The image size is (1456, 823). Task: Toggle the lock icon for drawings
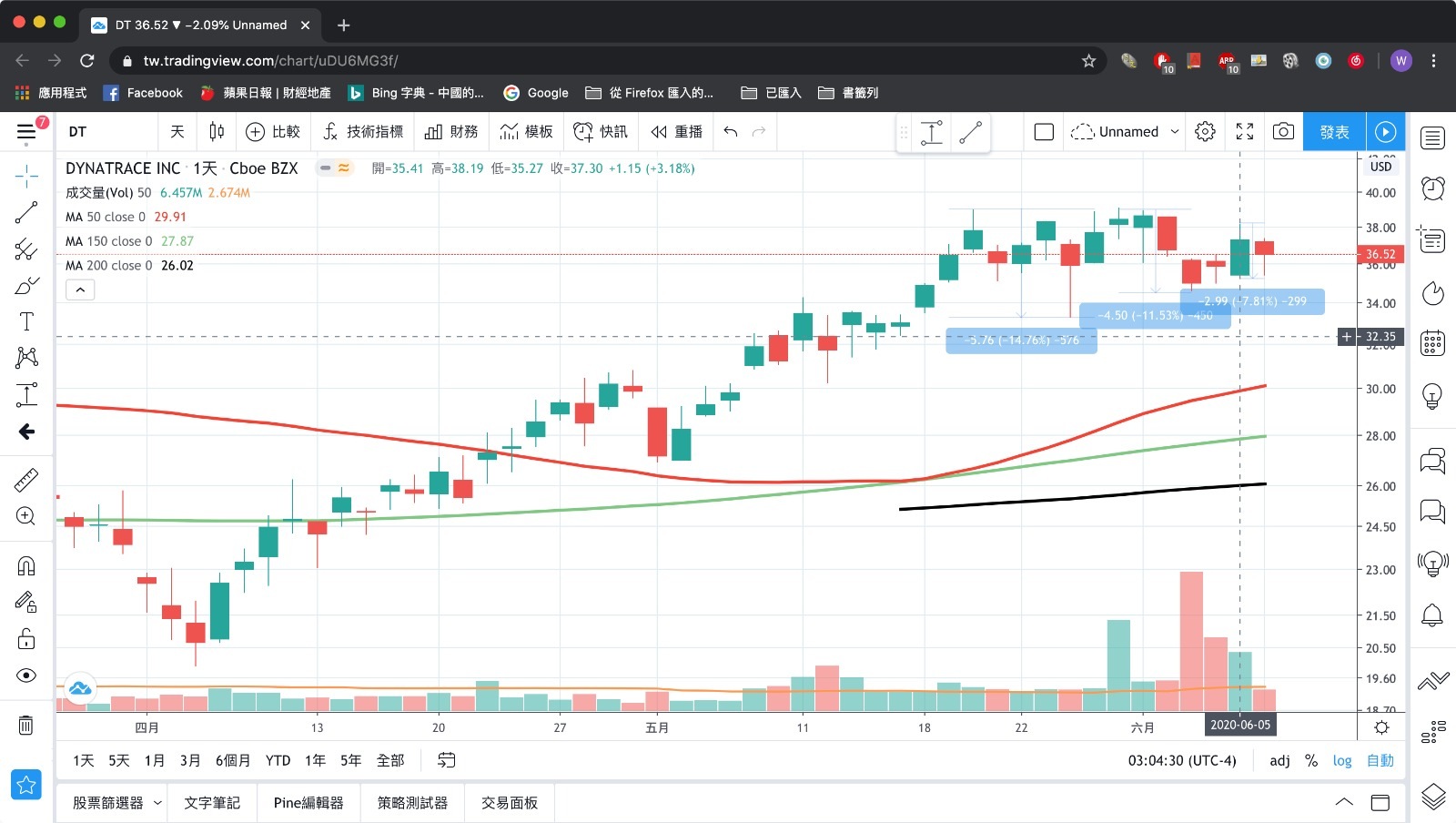coord(26,639)
